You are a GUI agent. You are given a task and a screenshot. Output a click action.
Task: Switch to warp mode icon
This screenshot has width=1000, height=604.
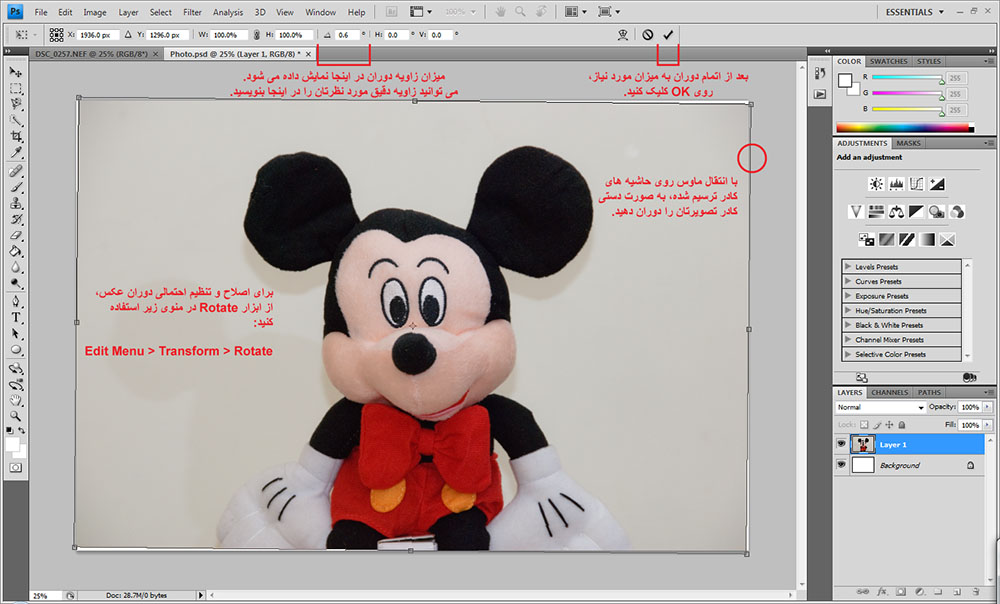[623, 34]
